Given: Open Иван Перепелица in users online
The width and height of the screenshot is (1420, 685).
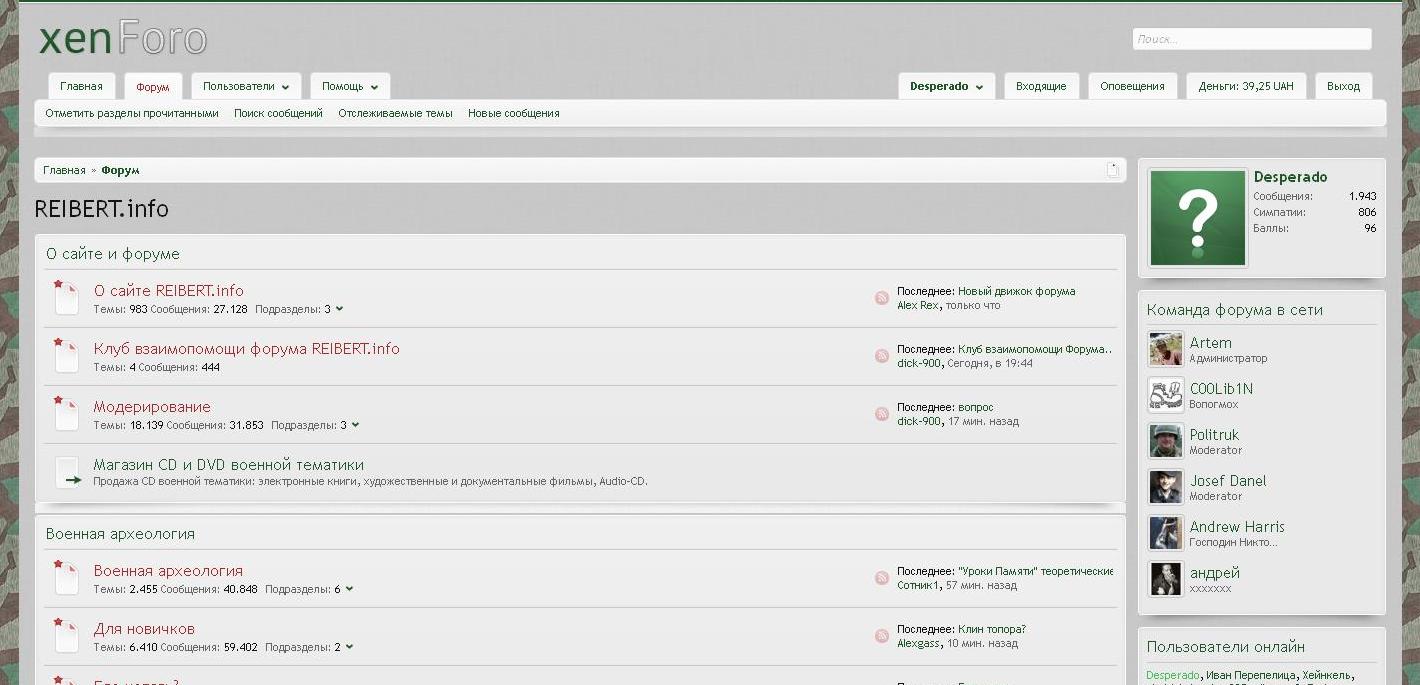Looking at the screenshot, I should 1250,676.
